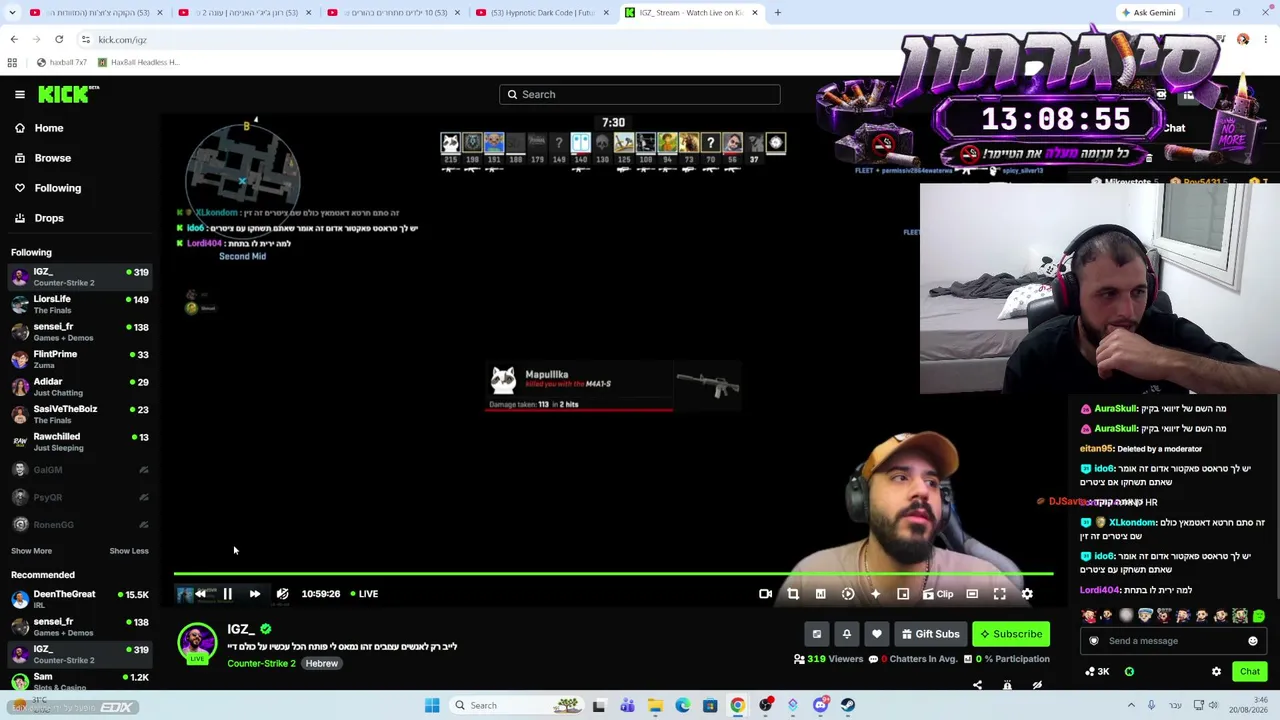Open Drops in sidebar
The image size is (1280, 720).
click(39, 218)
